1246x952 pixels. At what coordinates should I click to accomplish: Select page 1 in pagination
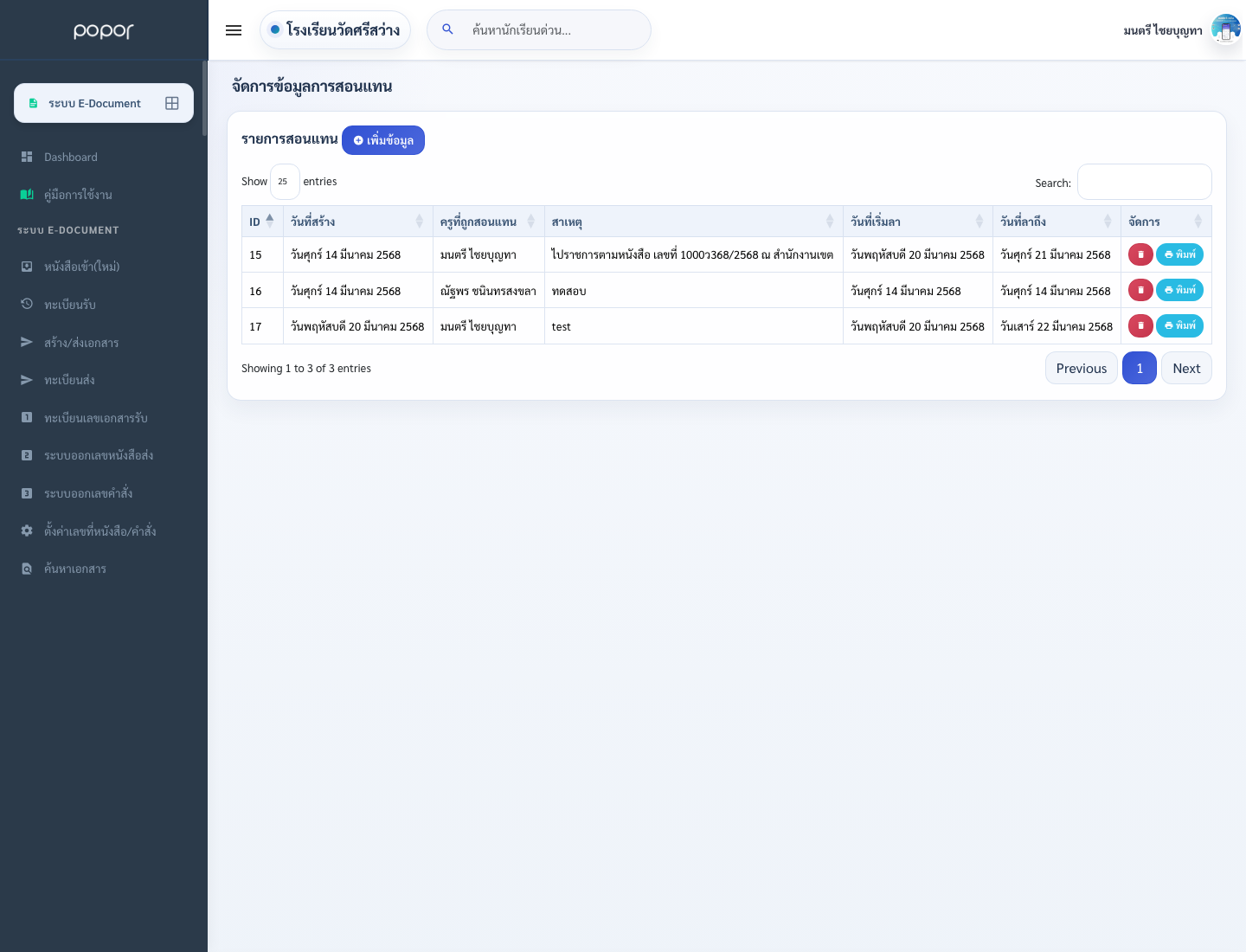tap(1140, 368)
